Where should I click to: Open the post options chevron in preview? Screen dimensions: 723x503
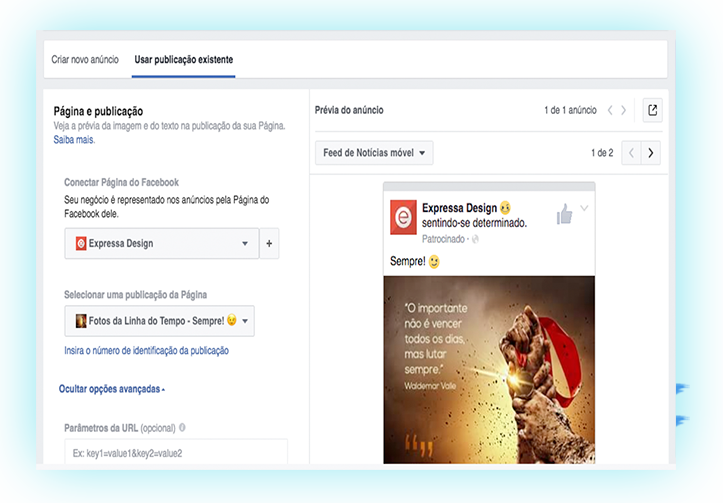pos(584,208)
